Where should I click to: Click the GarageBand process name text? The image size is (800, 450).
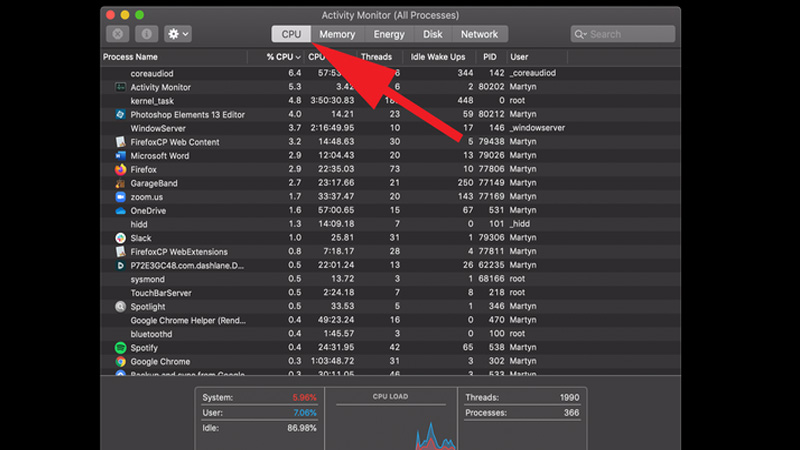[x=154, y=183]
